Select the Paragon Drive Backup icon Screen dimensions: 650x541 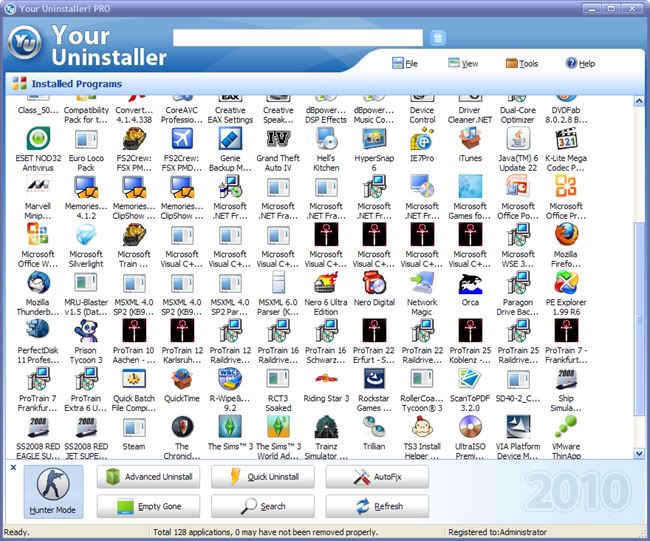click(x=518, y=283)
